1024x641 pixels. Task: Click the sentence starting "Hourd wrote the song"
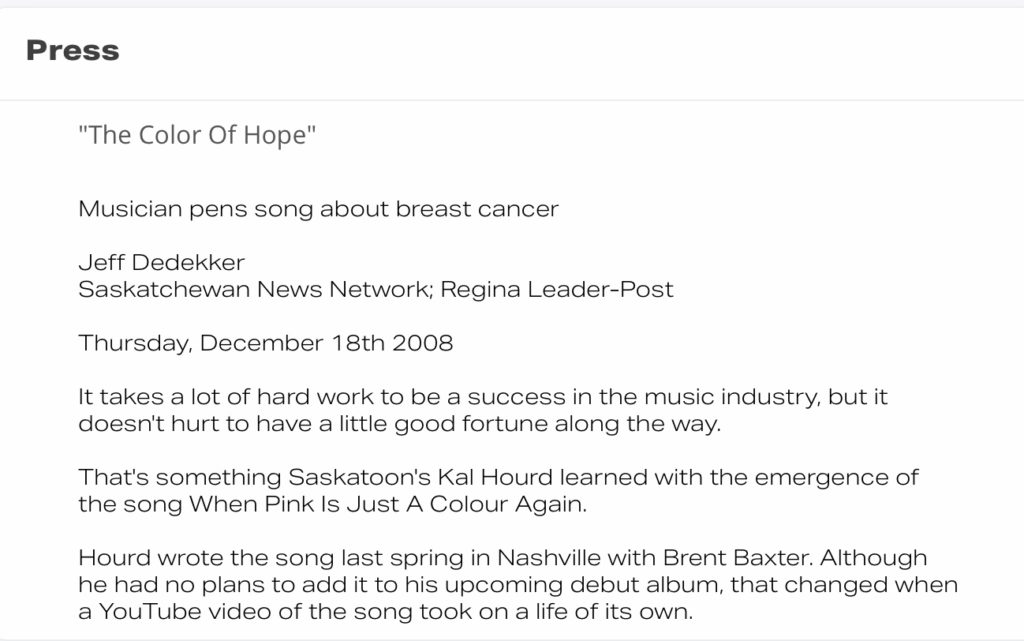pos(445,558)
